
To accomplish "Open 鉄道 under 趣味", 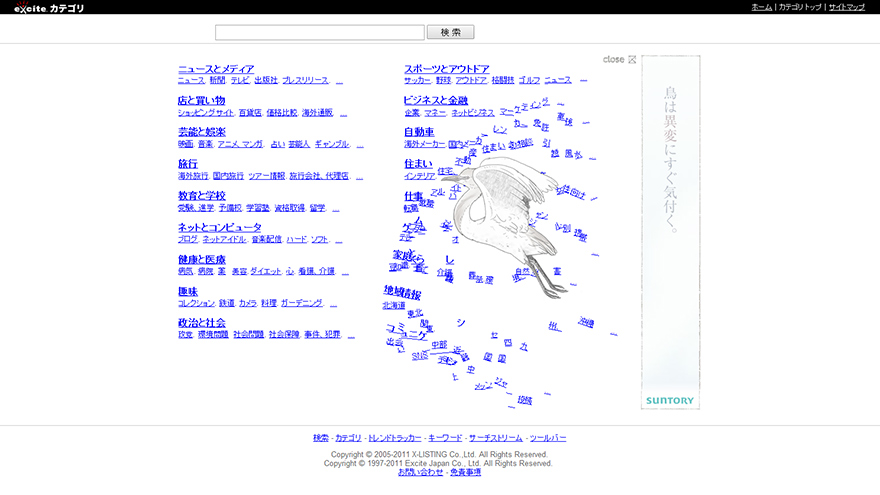I will pos(227,303).
